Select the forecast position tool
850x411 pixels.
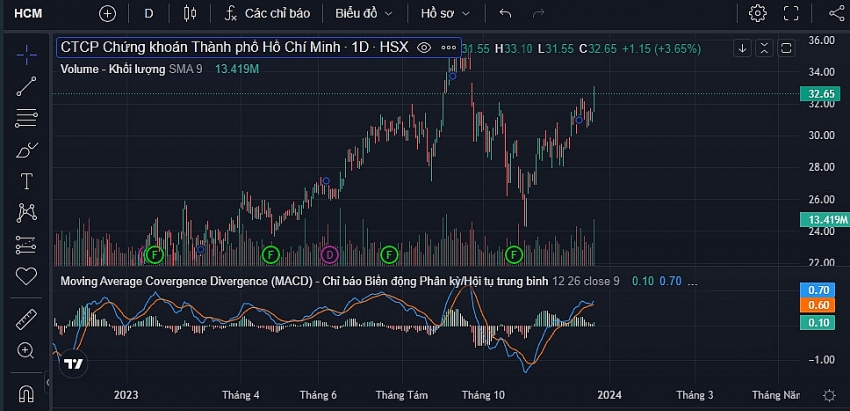(x=26, y=245)
